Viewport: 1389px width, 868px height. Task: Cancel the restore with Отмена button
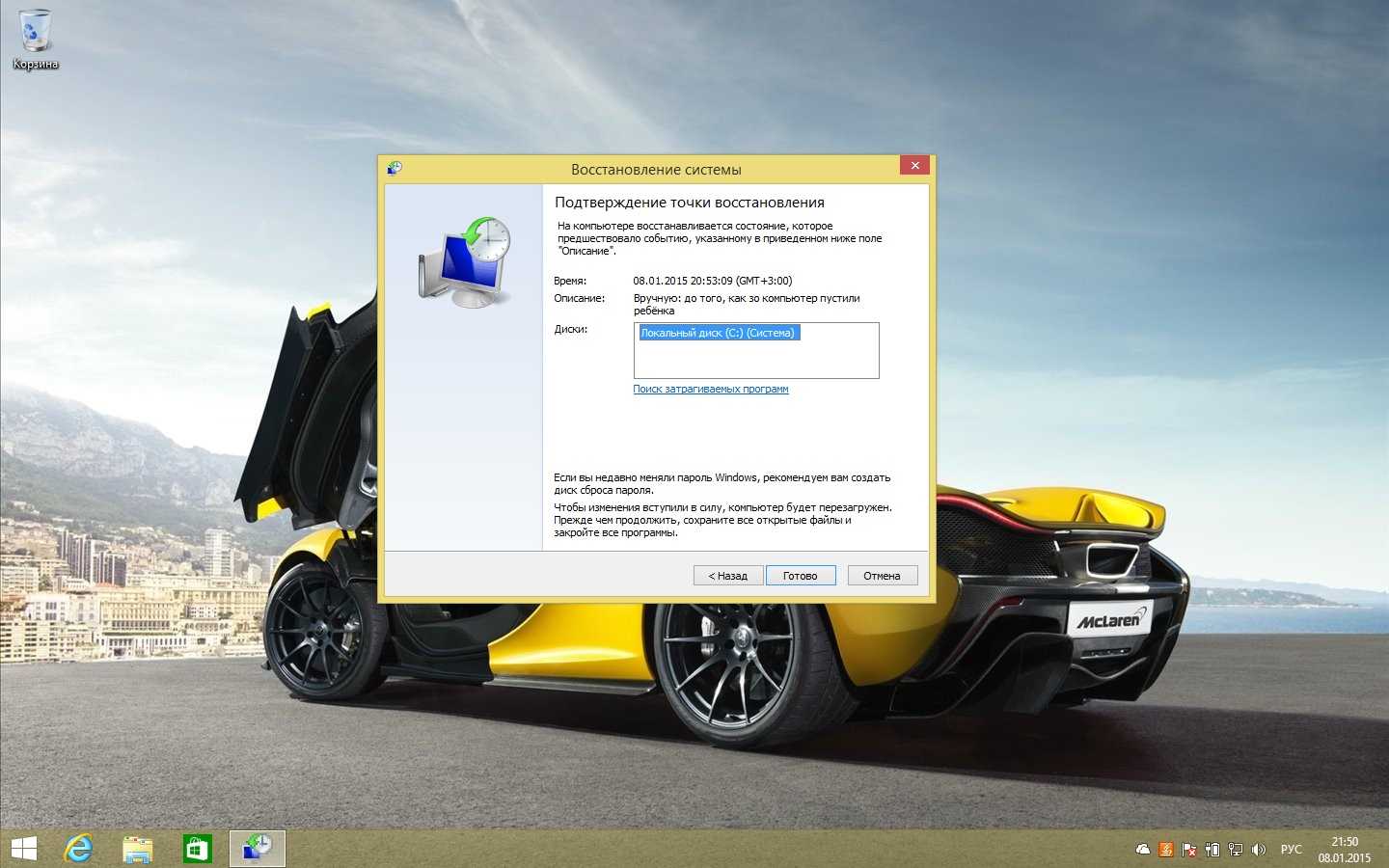882,576
